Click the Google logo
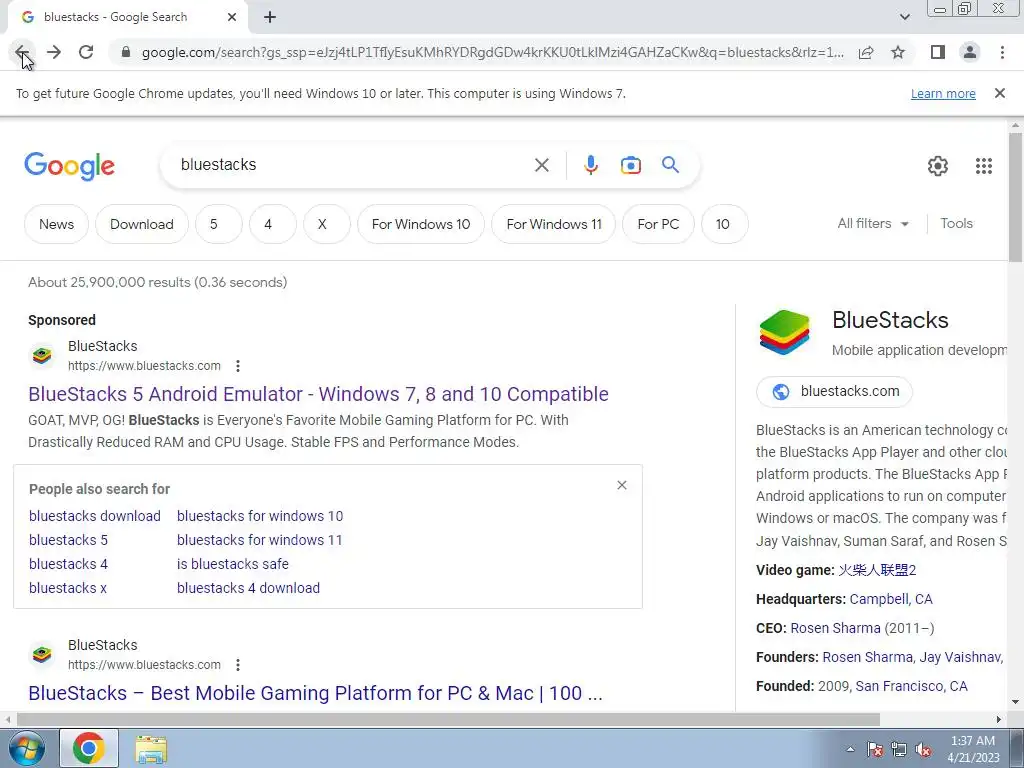1024x768 pixels. pyautogui.click(x=69, y=166)
